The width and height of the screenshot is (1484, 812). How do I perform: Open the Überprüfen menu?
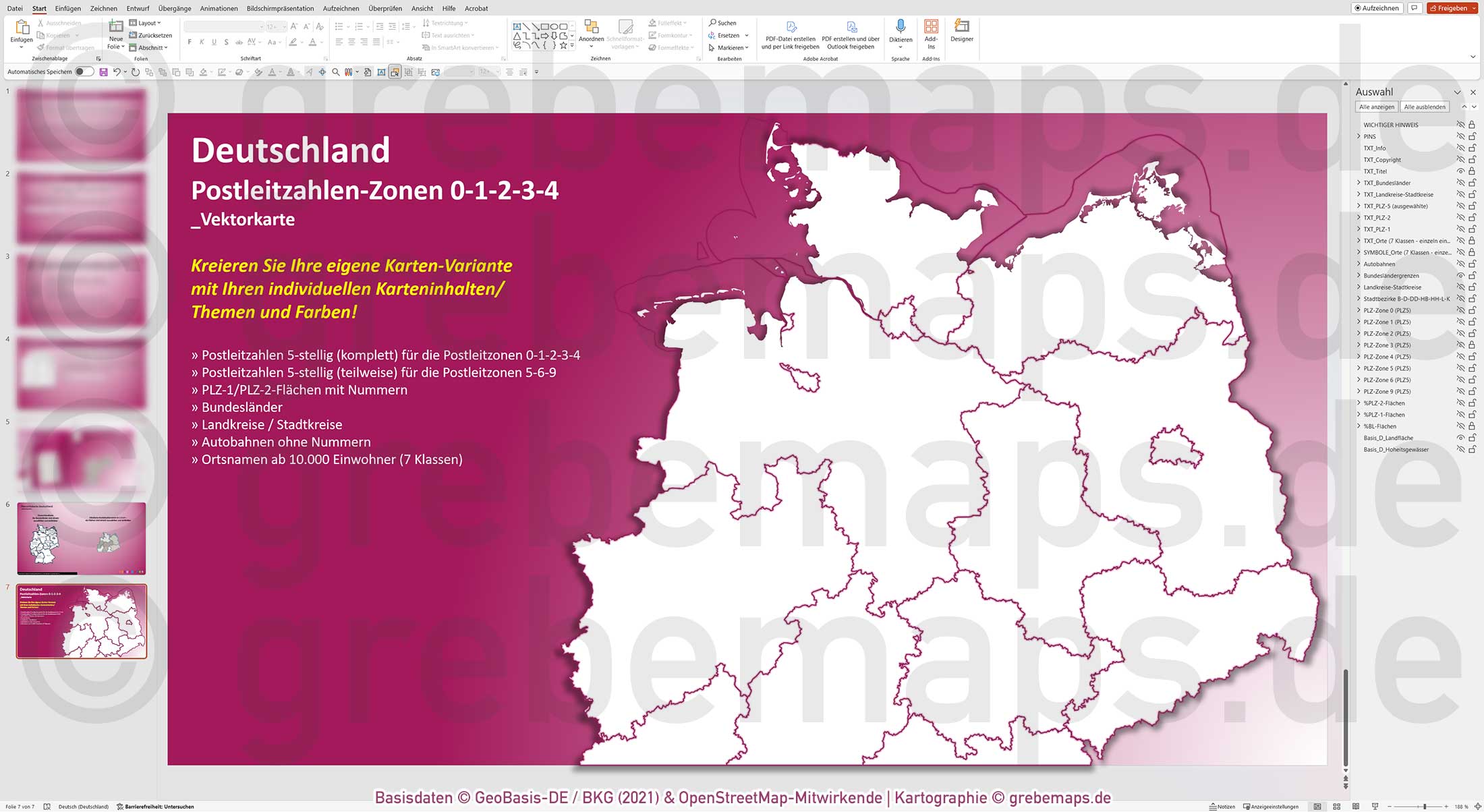click(385, 8)
